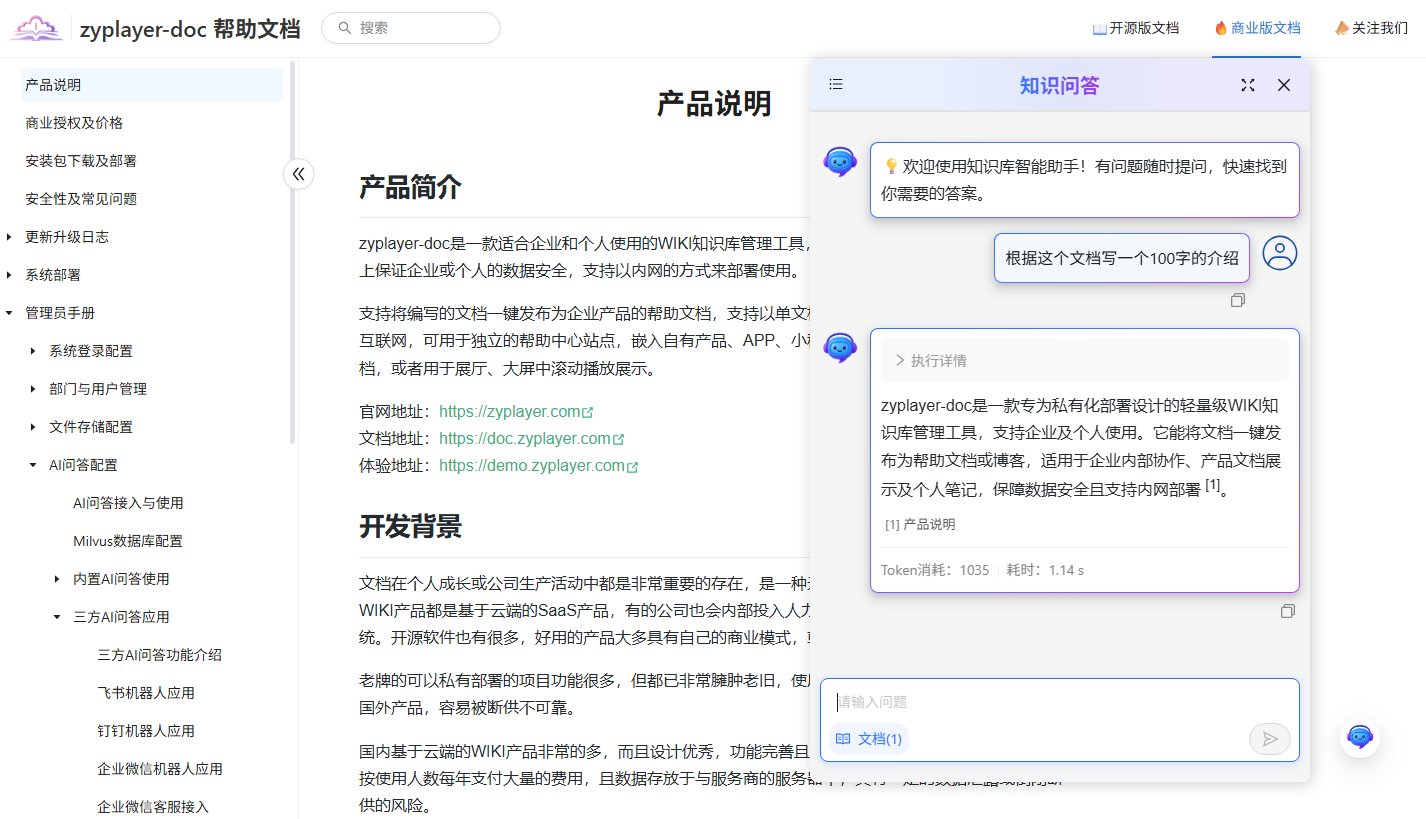
Task: Click the sidebar vertical scrollbar
Action: [x=292, y=252]
